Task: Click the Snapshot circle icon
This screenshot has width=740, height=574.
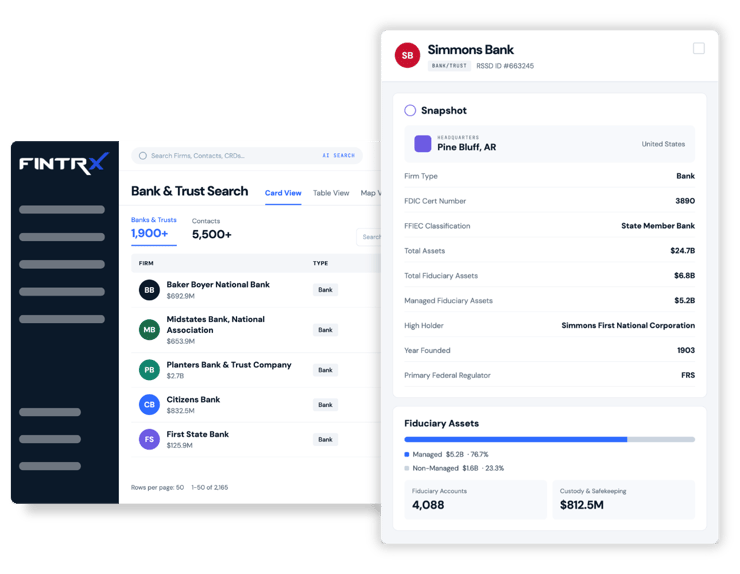Action: pos(410,110)
